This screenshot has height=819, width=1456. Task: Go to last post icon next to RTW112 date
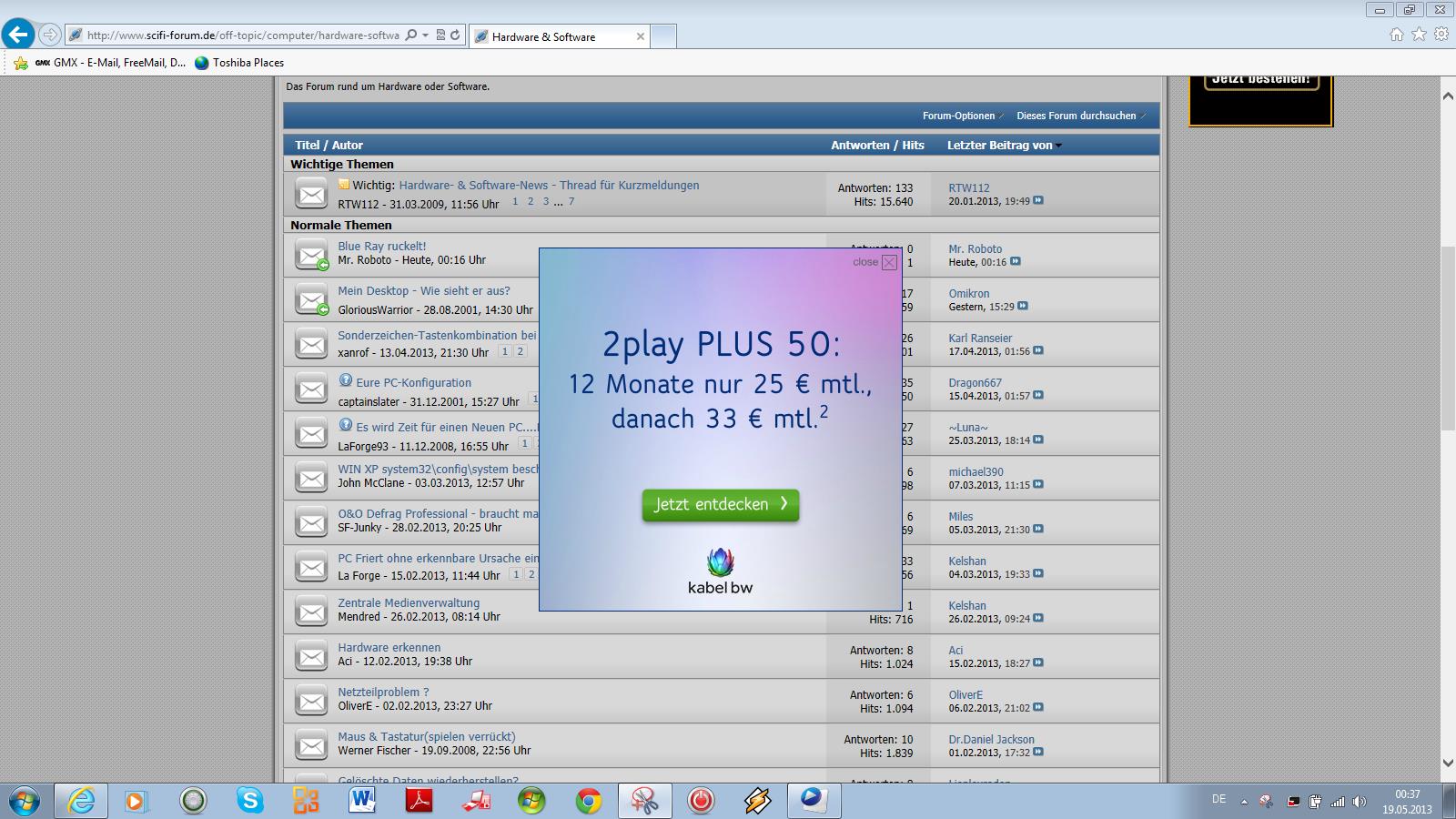tap(1038, 201)
